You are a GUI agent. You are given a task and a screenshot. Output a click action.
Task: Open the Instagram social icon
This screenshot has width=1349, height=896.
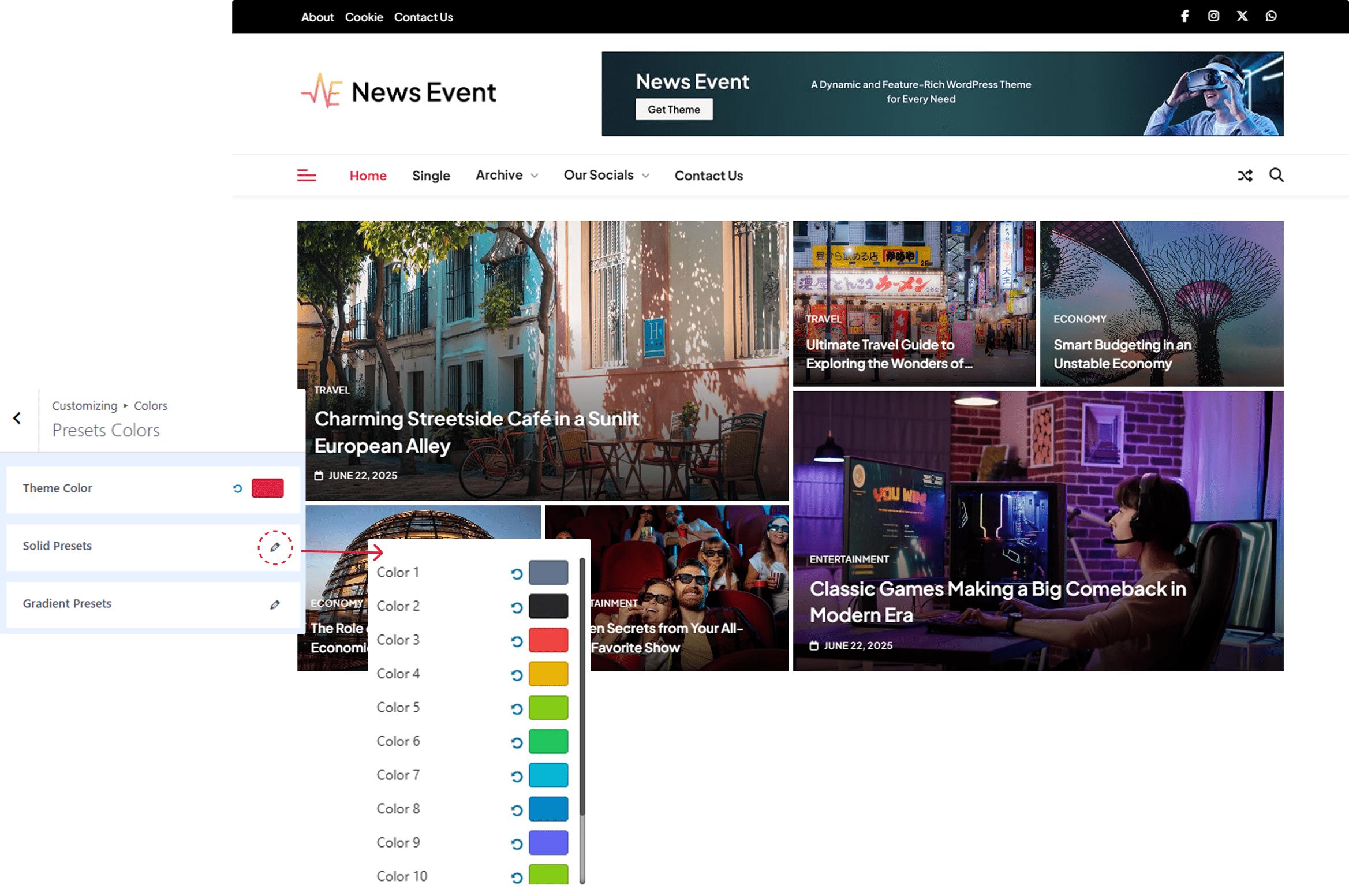click(1213, 16)
